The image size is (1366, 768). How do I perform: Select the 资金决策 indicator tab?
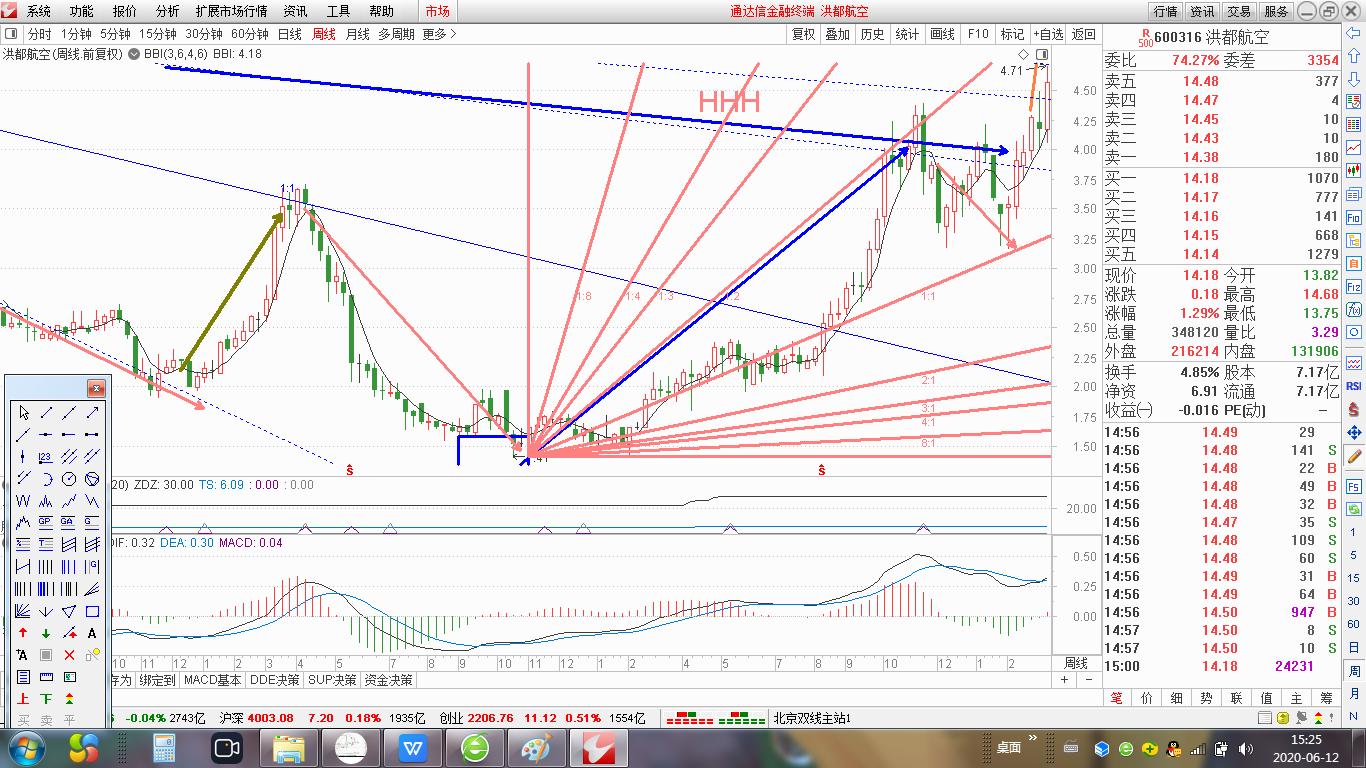coord(388,680)
